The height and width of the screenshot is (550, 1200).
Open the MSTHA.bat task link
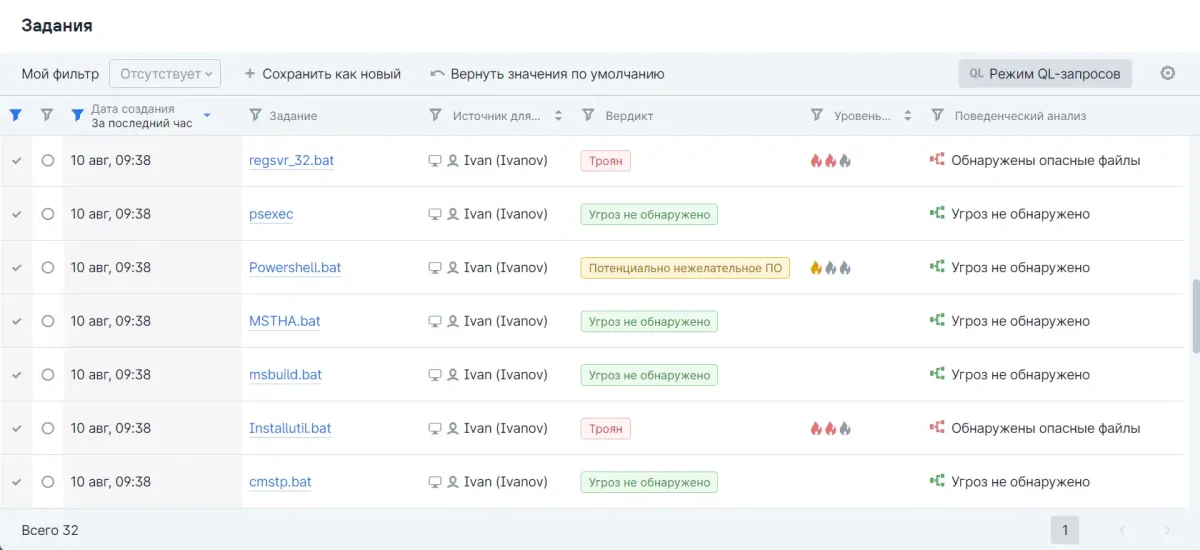coord(284,321)
